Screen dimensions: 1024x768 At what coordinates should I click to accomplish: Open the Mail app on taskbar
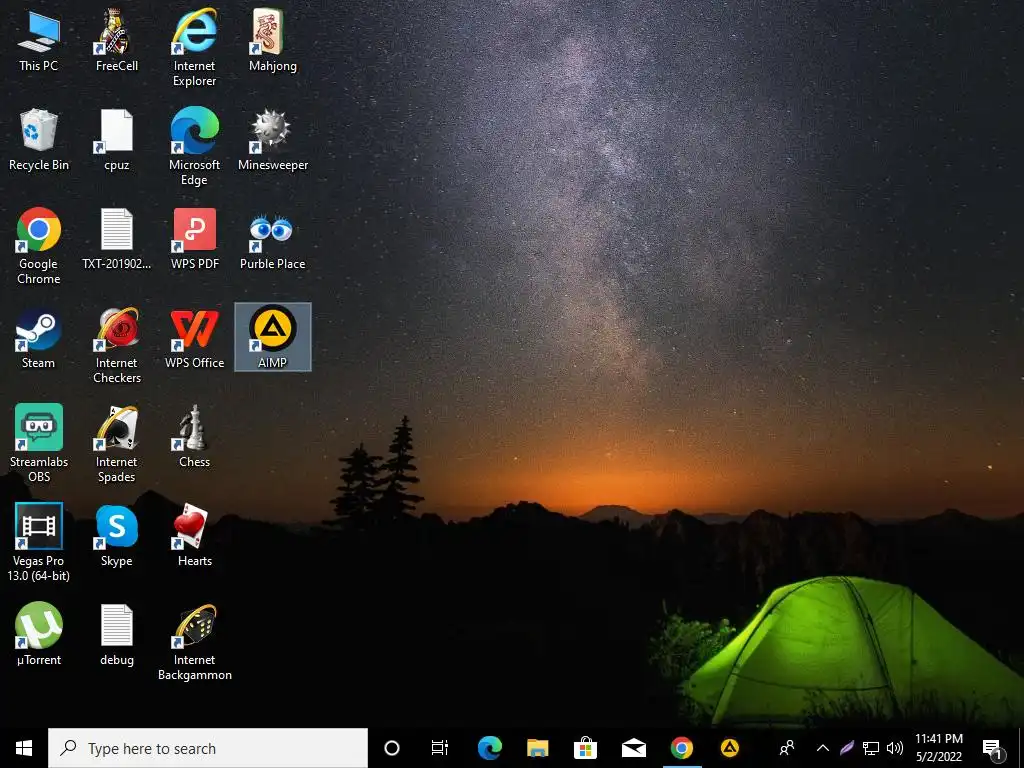(633, 748)
